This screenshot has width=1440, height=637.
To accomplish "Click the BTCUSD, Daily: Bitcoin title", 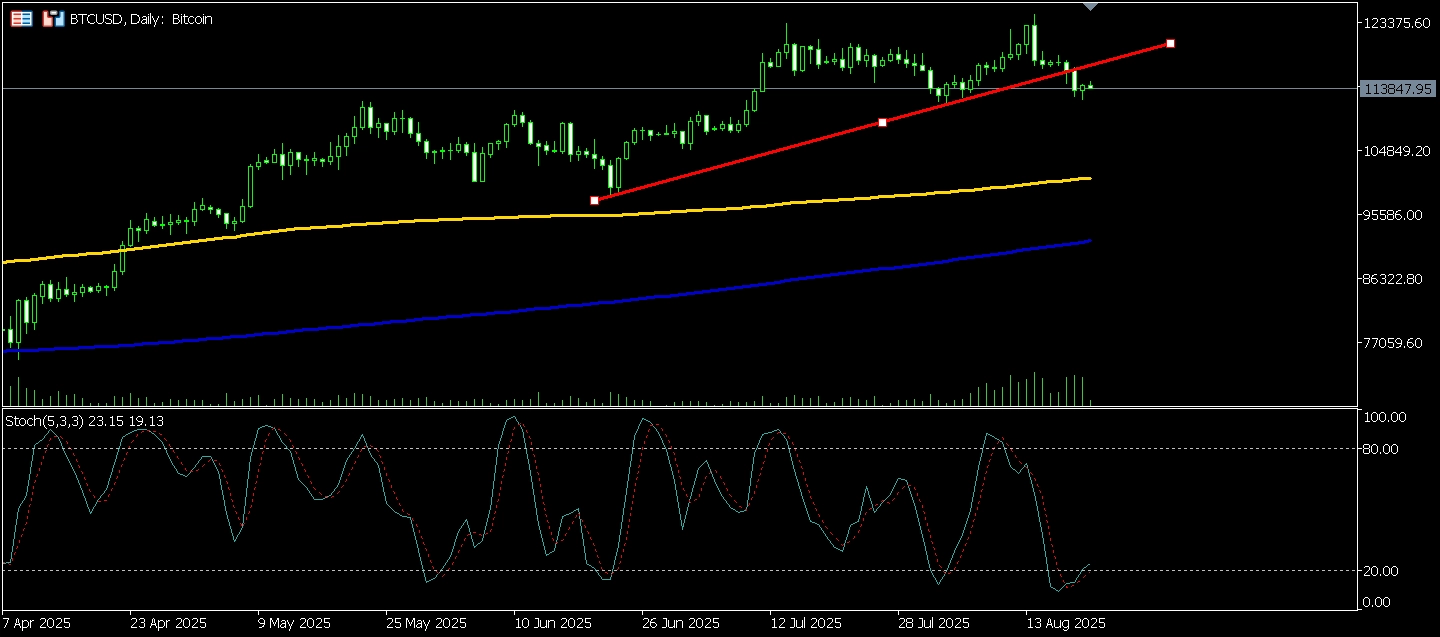I will 141,19.
